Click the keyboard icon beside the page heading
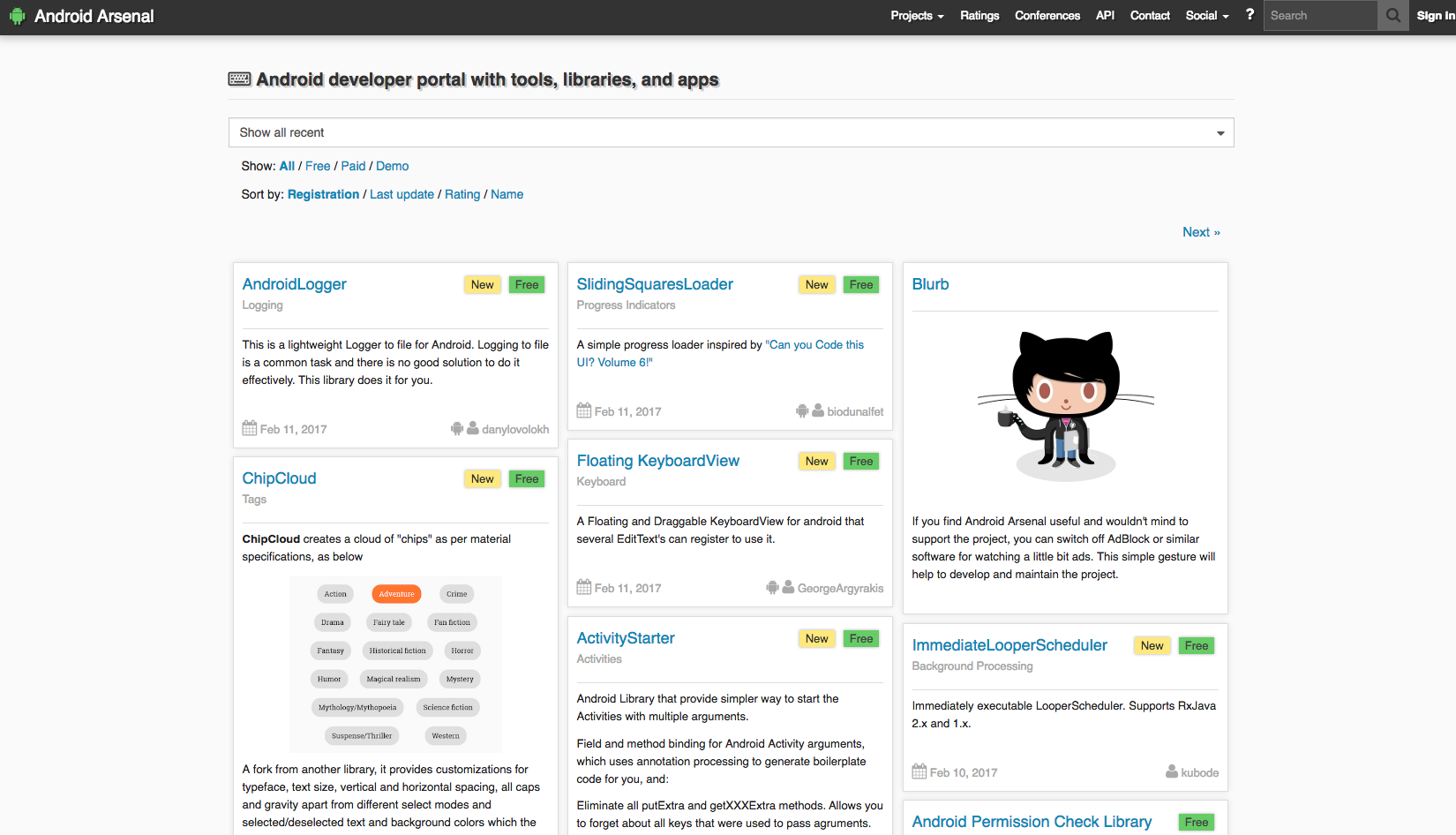The image size is (1456, 835). (x=239, y=79)
